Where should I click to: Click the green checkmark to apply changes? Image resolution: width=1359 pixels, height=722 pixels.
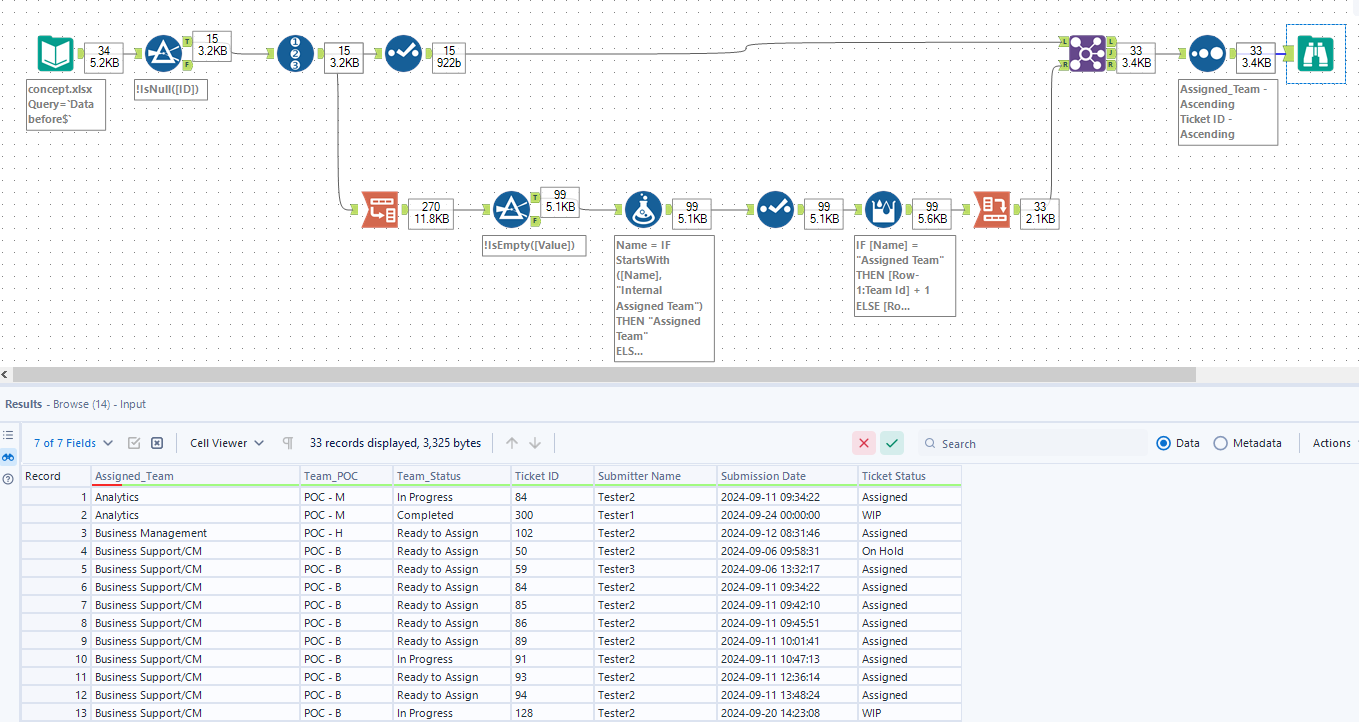coord(891,442)
